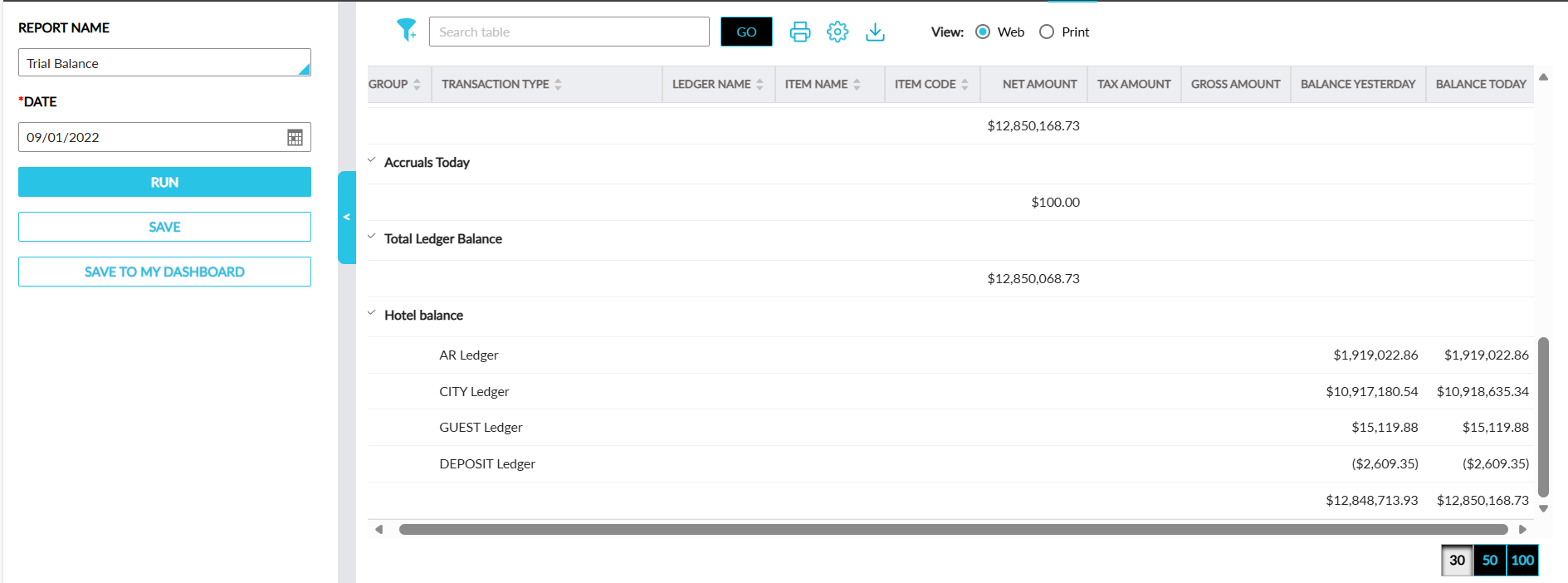
Task: Open table settings gear icon
Action: (x=837, y=32)
